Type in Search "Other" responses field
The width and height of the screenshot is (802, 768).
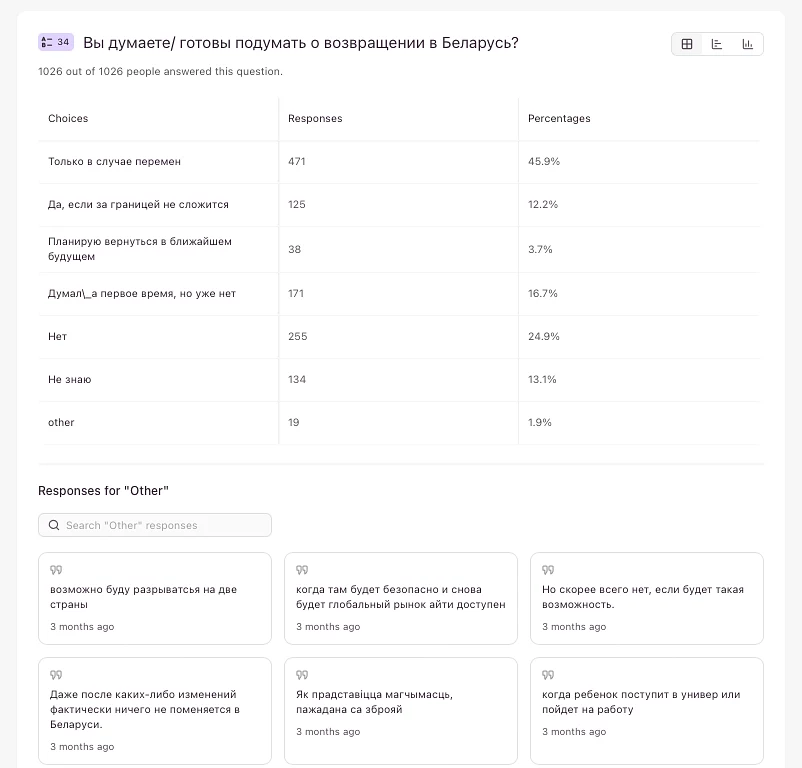point(165,525)
